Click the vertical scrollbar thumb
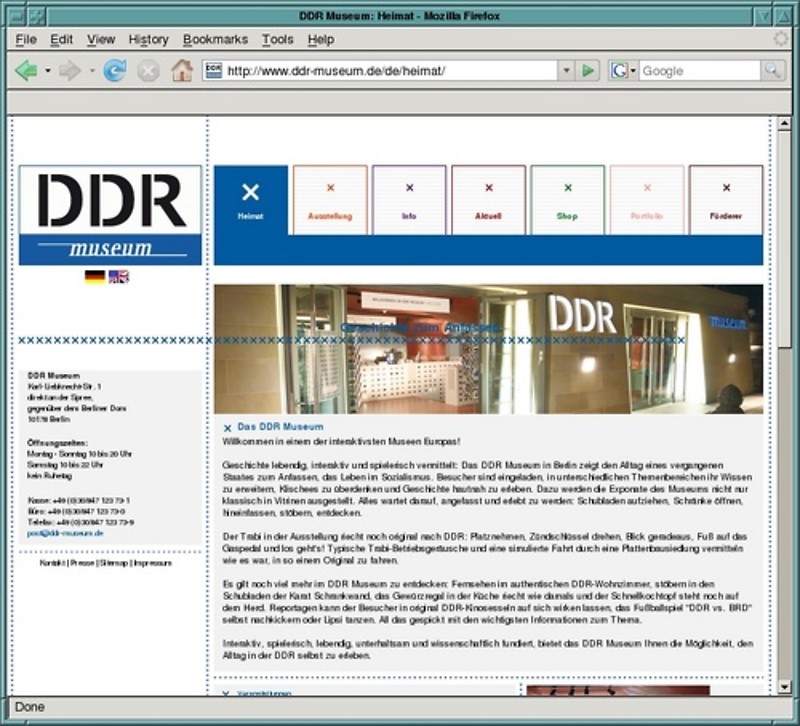The image size is (800, 726). 784,239
